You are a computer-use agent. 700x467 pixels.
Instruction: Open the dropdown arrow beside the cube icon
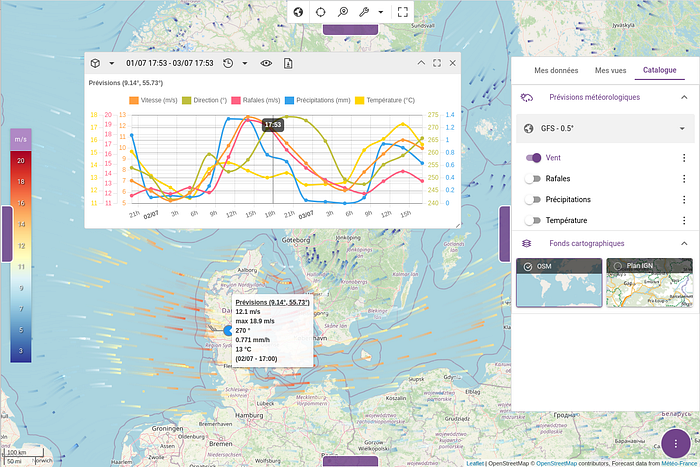click(x=112, y=63)
